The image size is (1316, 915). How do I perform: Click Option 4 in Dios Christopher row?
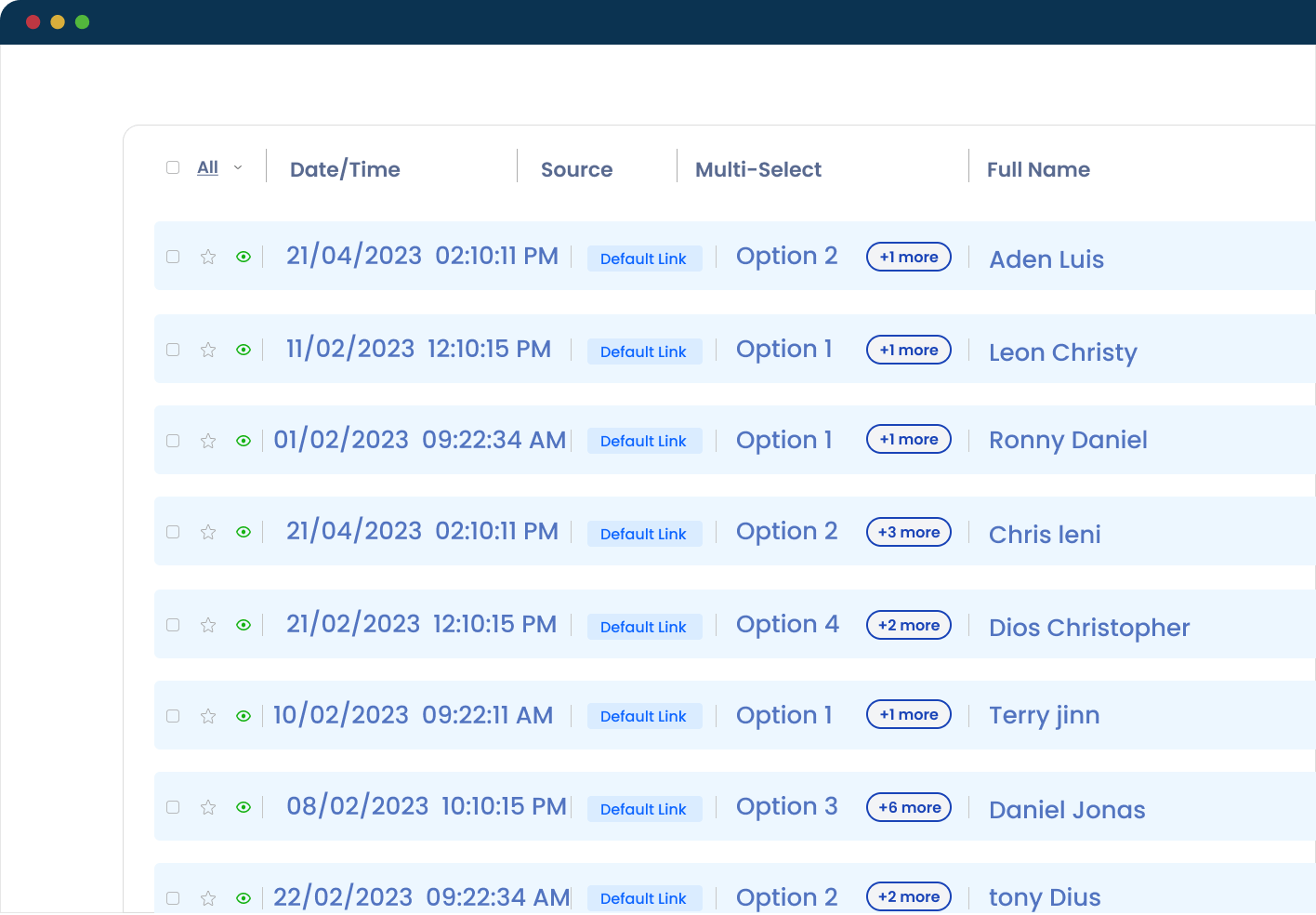click(x=787, y=625)
